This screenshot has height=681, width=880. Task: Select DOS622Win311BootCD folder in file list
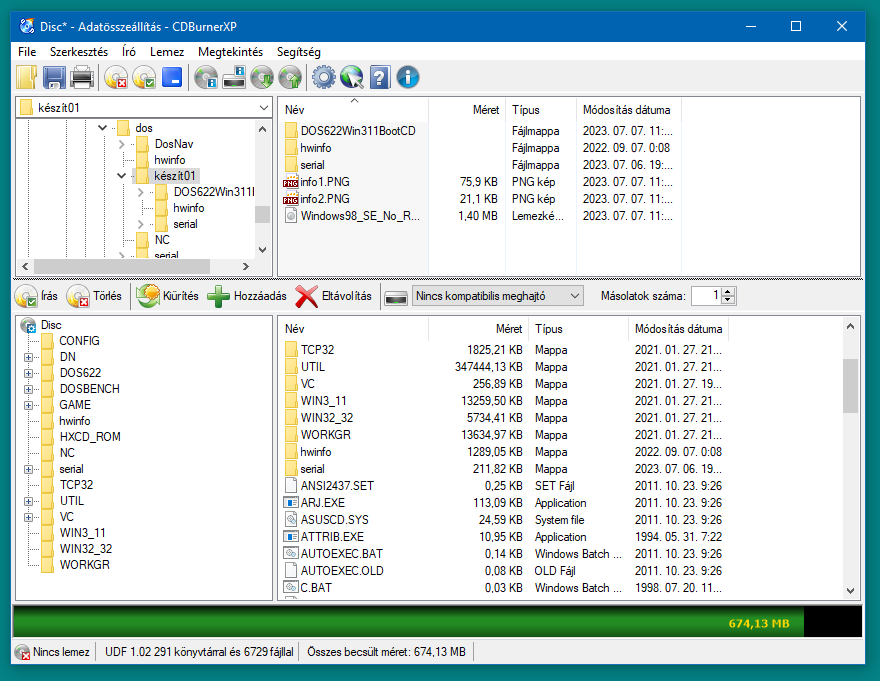[x=358, y=131]
